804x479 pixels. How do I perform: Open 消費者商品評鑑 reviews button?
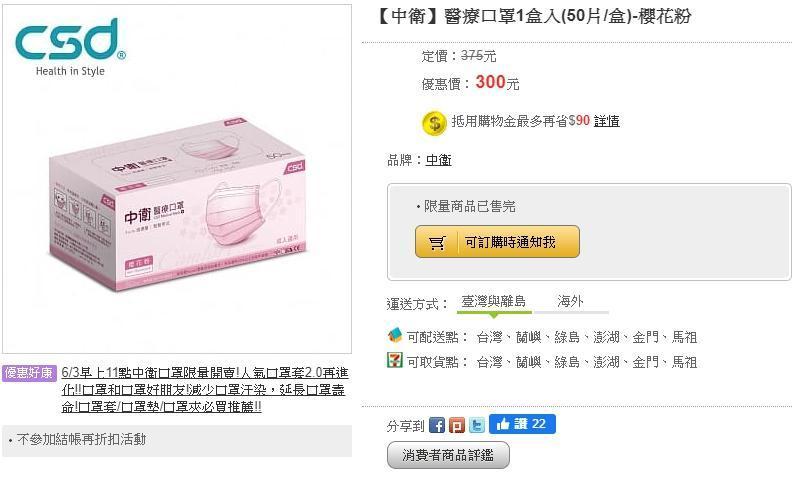[x=448, y=455]
